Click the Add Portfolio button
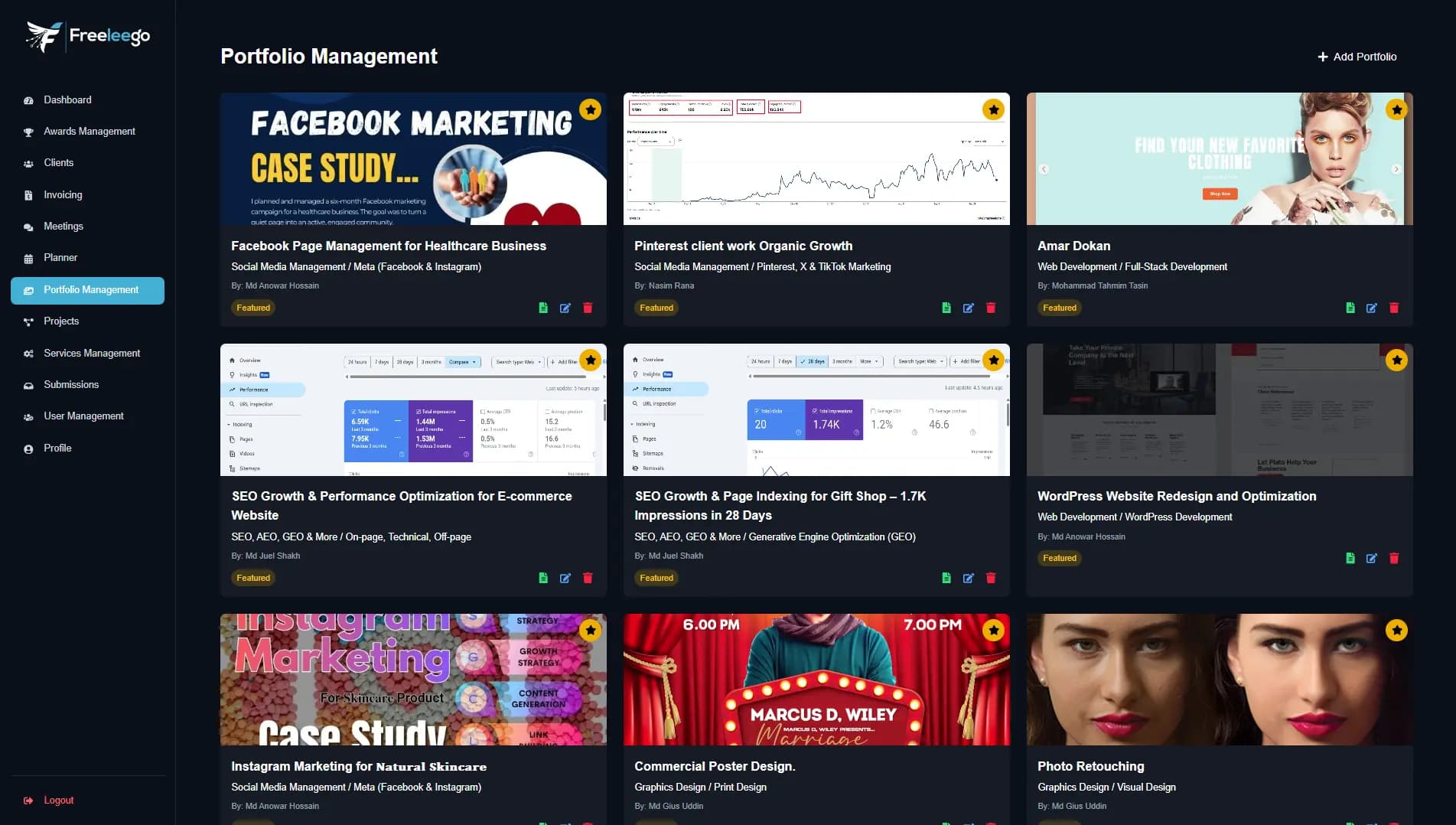Screen dimensions: 1456x825 pyautogui.click(x=1357, y=57)
